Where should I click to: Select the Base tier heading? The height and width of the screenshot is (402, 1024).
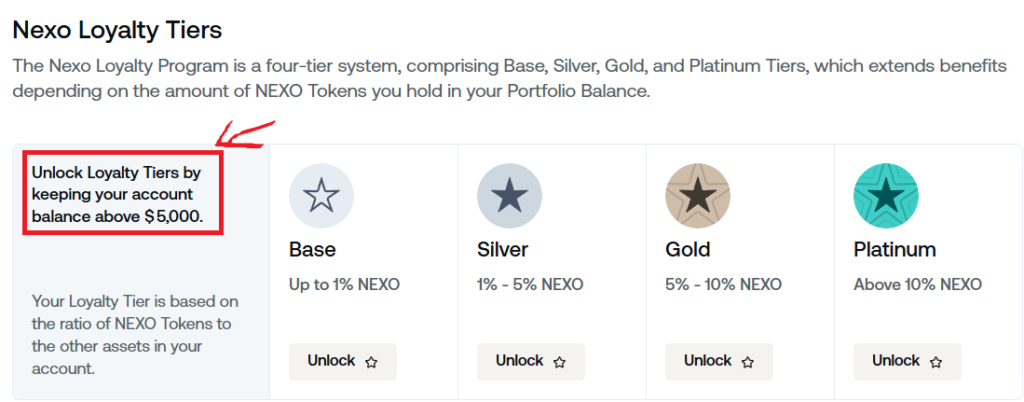tap(312, 249)
